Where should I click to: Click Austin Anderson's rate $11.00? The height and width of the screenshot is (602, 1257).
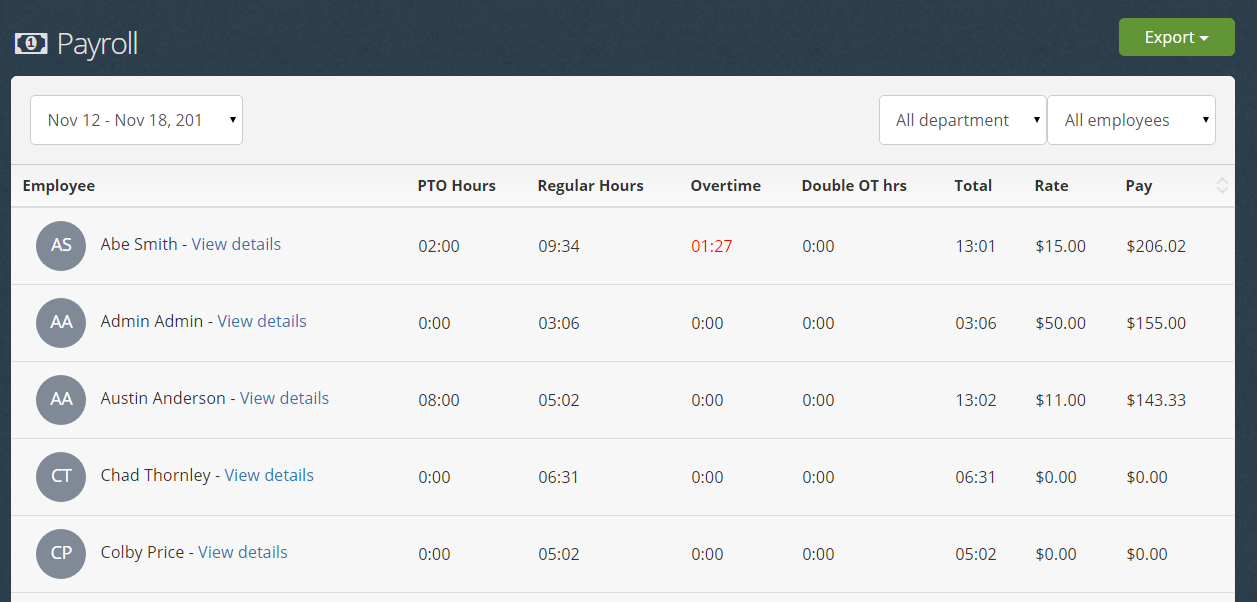[1061, 400]
